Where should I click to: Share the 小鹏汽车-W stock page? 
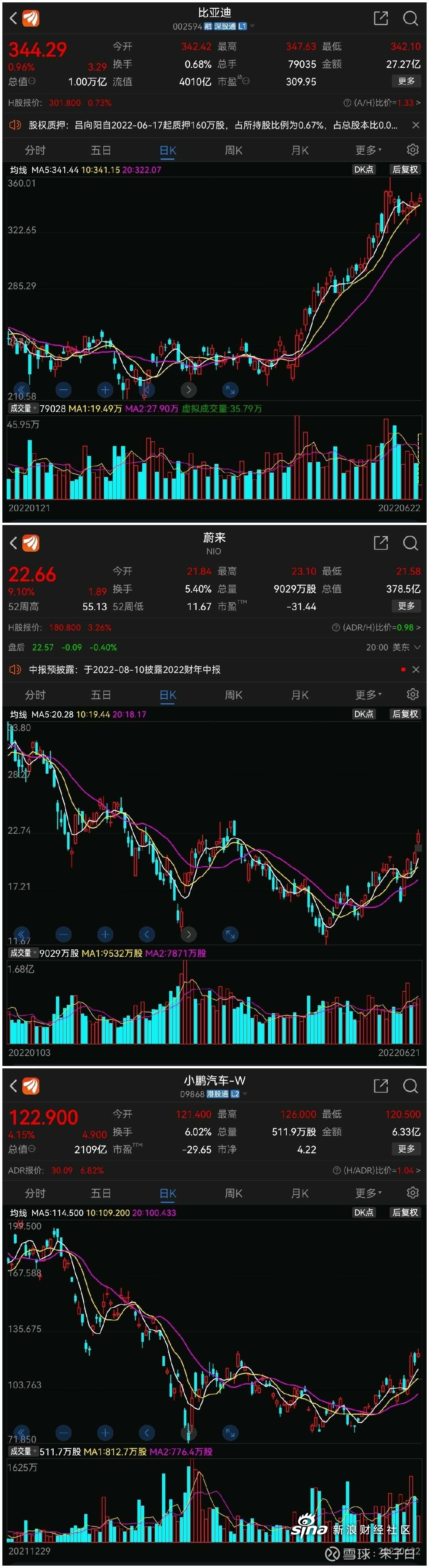pyautogui.click(x=381, y=1086)
